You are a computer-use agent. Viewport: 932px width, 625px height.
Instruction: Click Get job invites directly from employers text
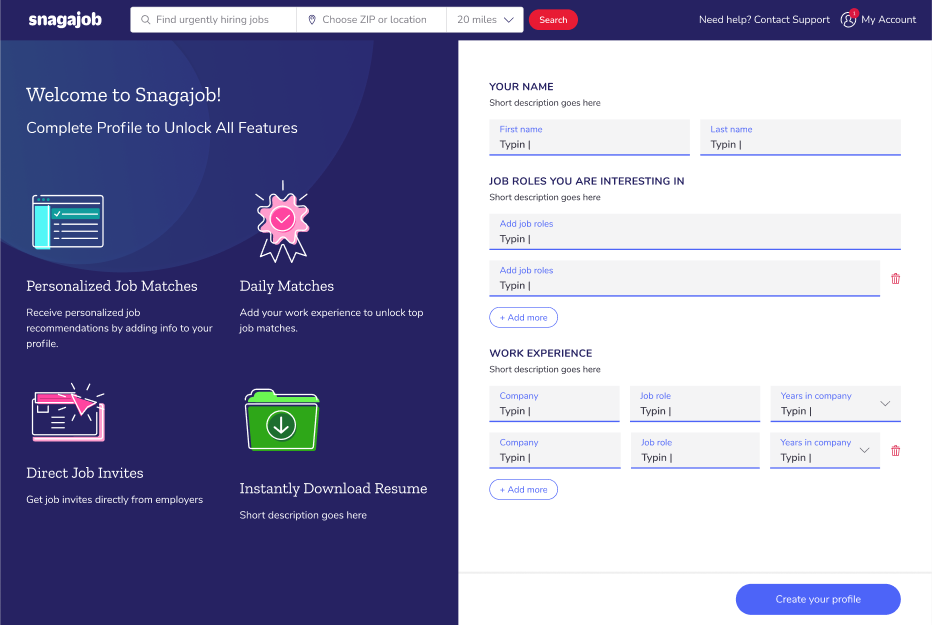(115, 500)
